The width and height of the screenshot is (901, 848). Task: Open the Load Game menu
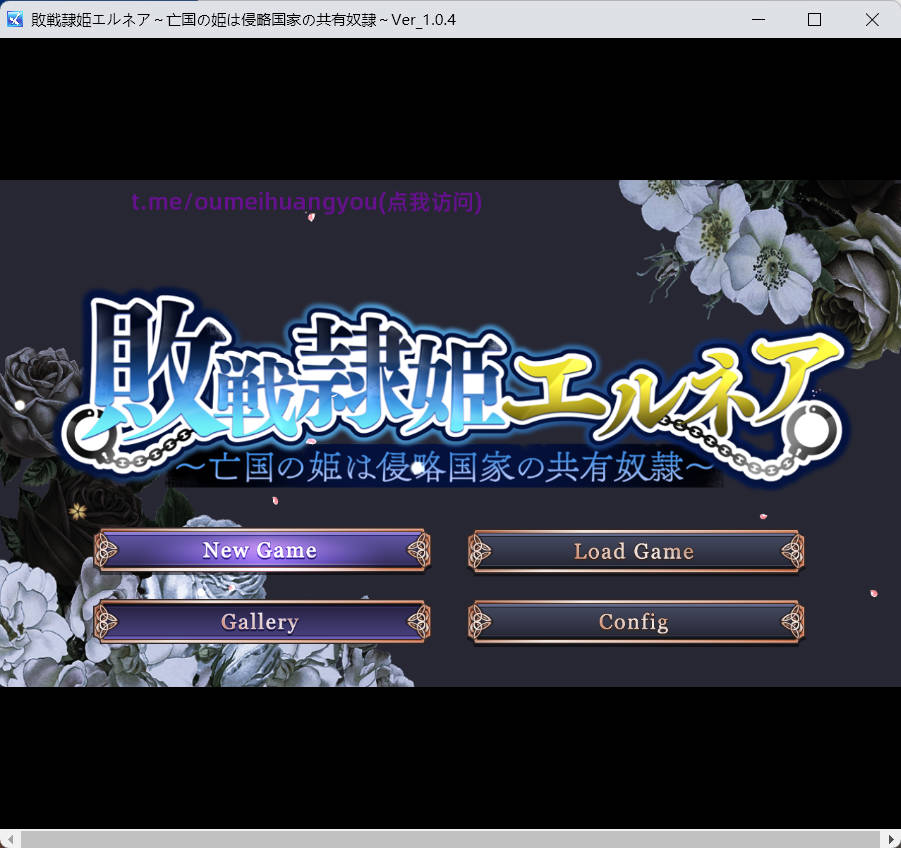click(x=634, y=551)
